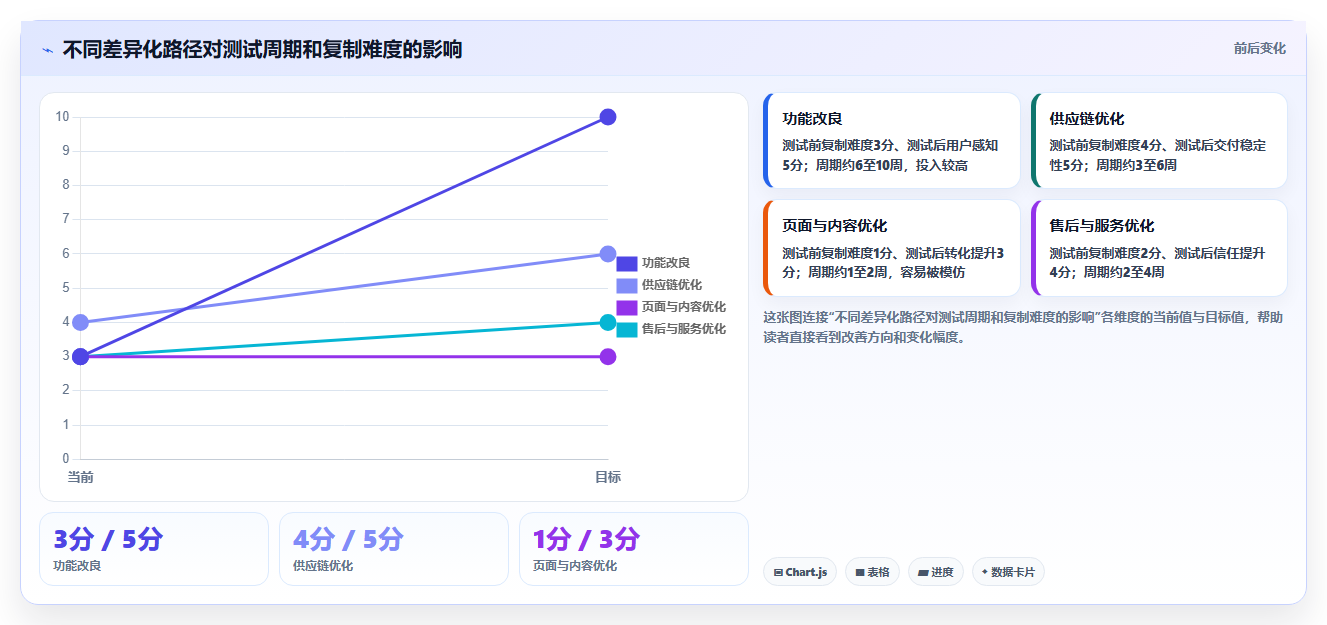Screen dimensions: 1327x625
Task: Open the 售后与服务优化 info card
Action: click(x=1159, y=248)
